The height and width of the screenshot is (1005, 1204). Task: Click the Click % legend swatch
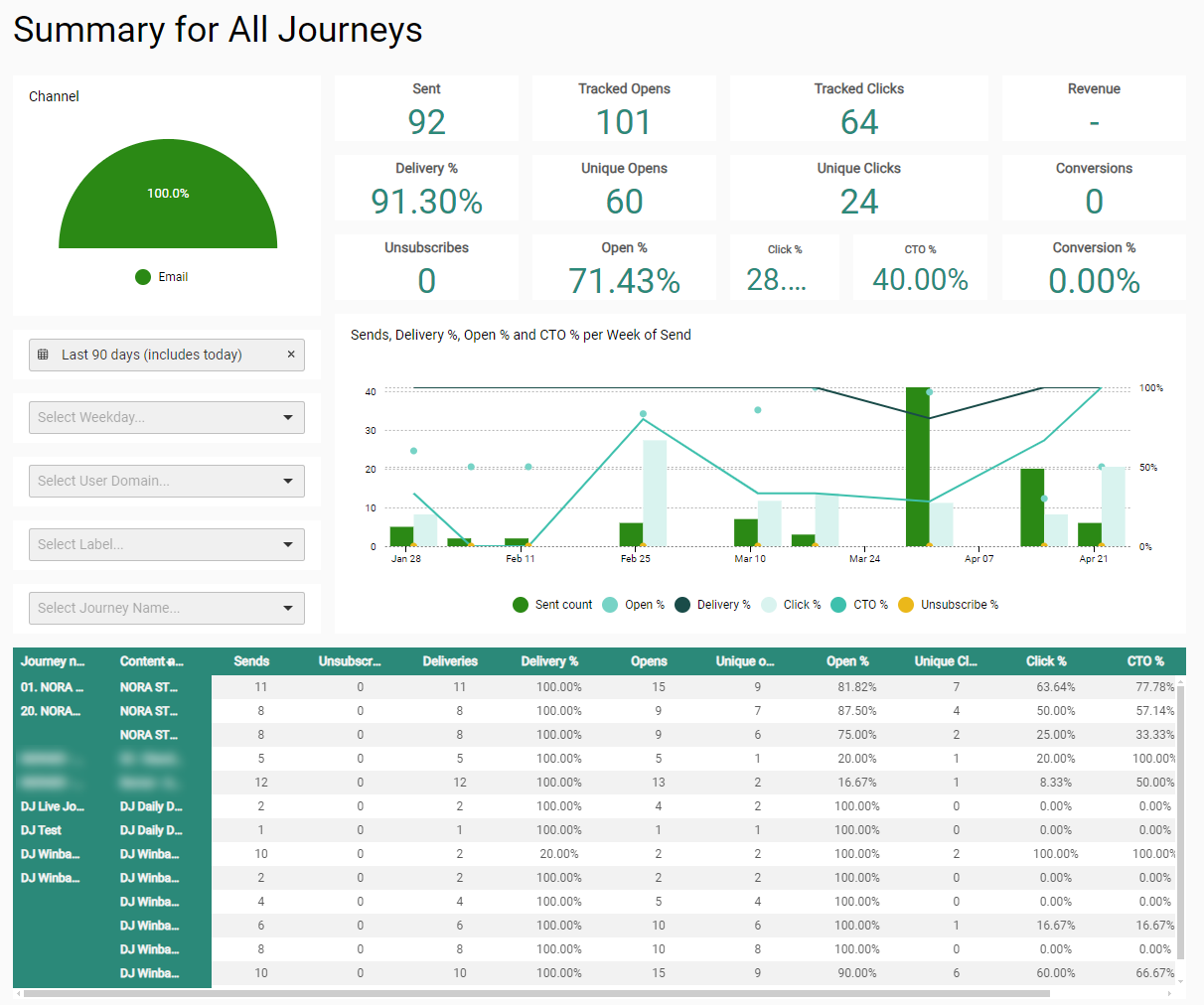tap(769, 605)
